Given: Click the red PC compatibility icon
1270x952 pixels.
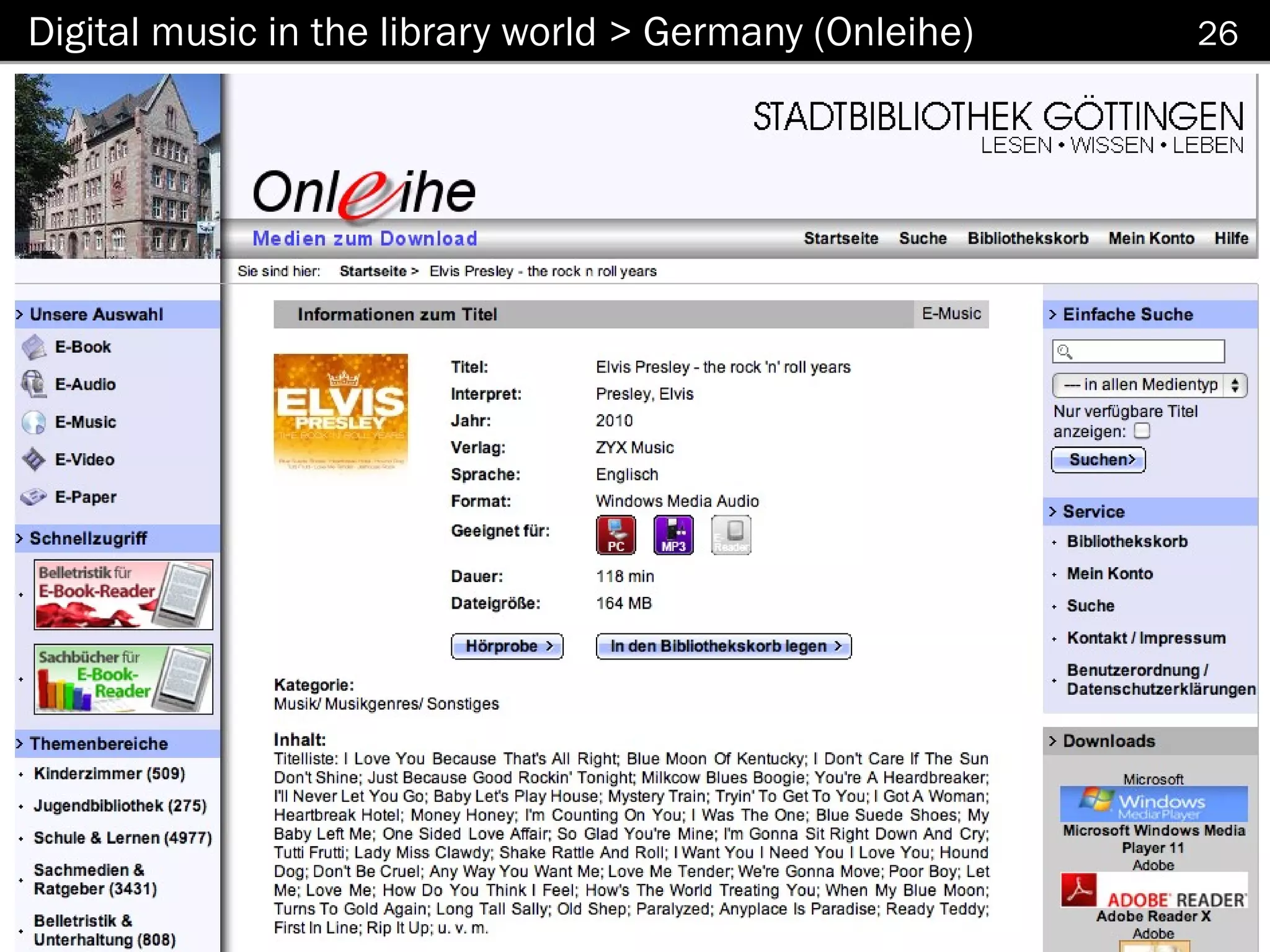Looking at the screenshot, I should click(x=616, y=535).
